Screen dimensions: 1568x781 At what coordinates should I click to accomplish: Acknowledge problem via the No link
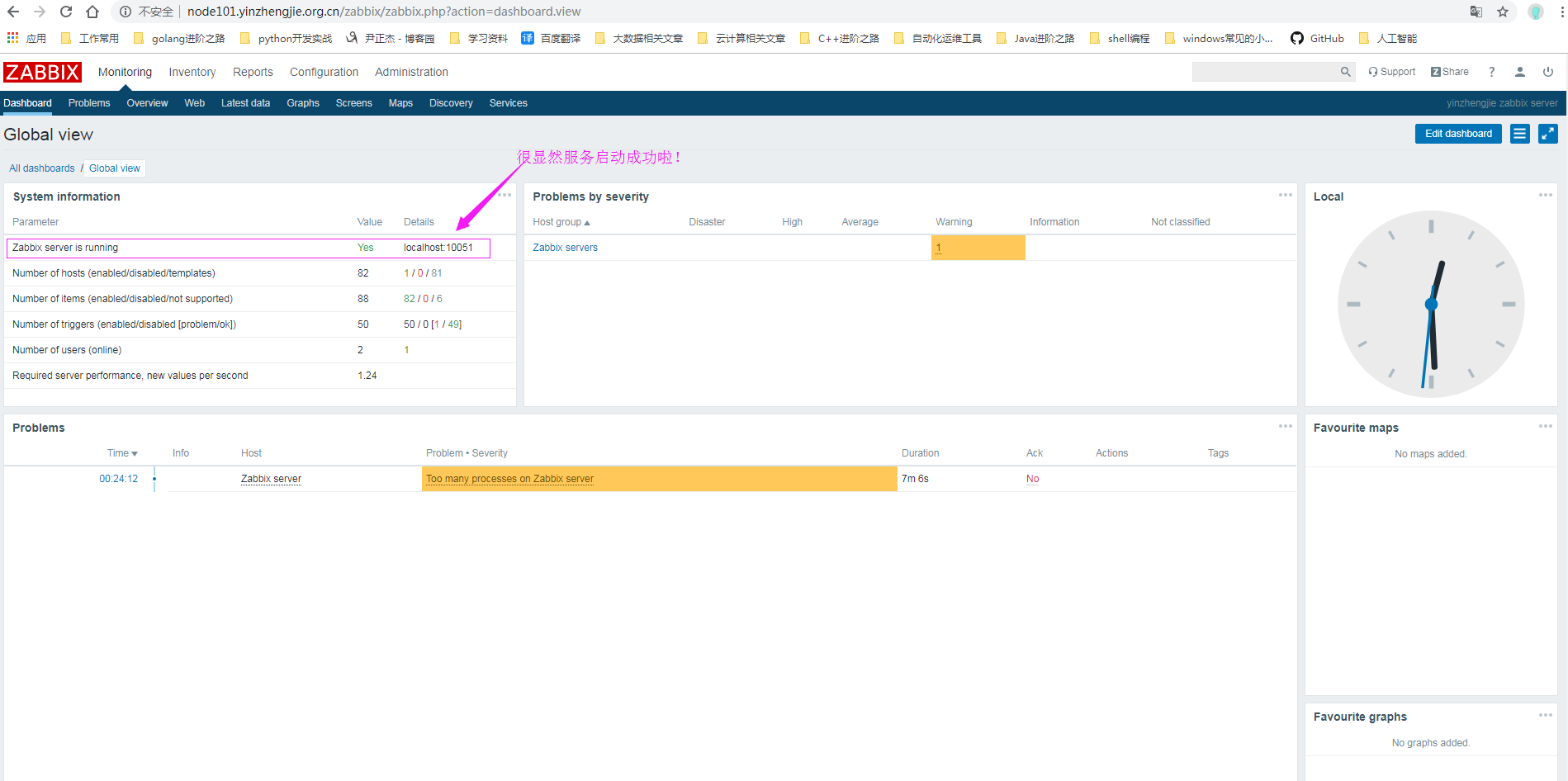click(x=1032, y=479)
